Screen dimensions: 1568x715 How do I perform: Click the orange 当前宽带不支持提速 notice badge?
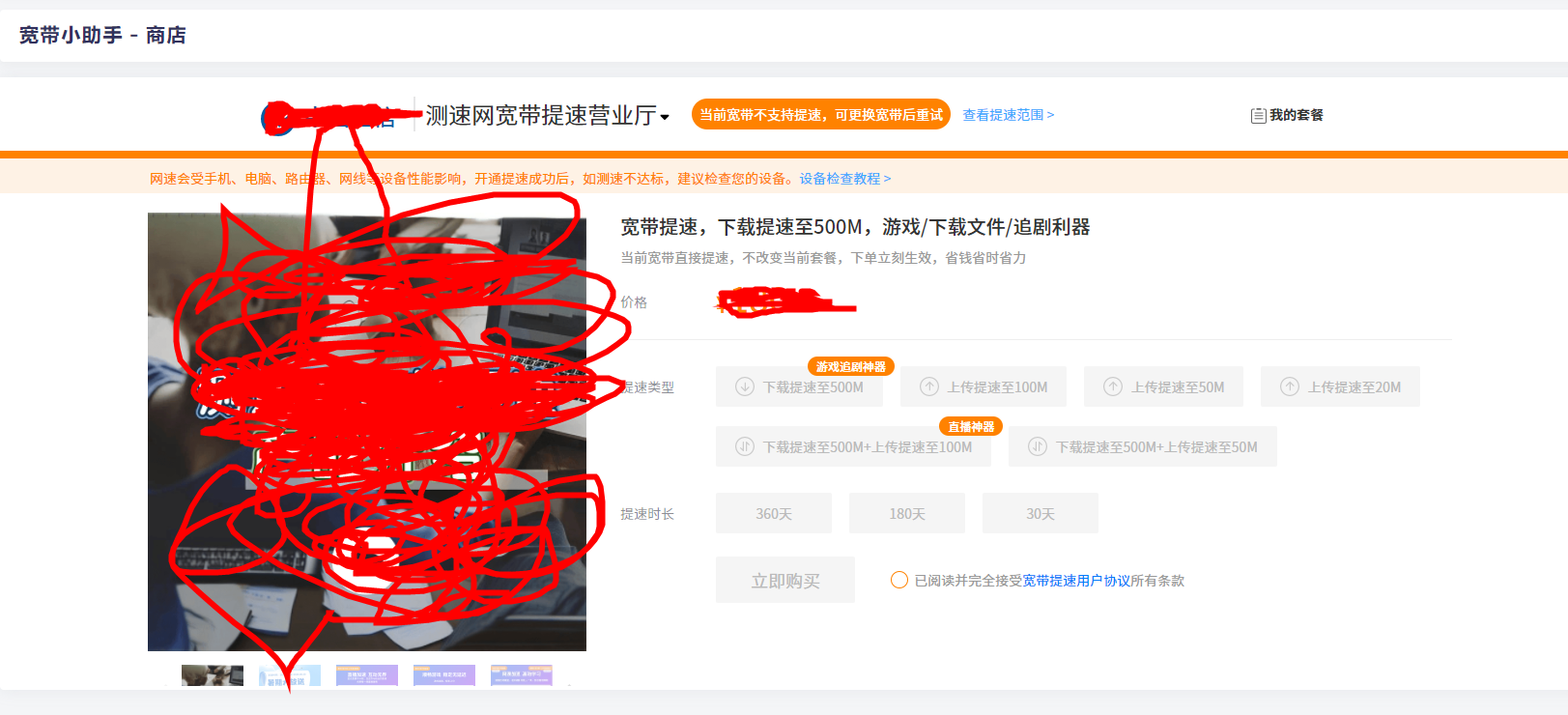click(x=821, y=115)
